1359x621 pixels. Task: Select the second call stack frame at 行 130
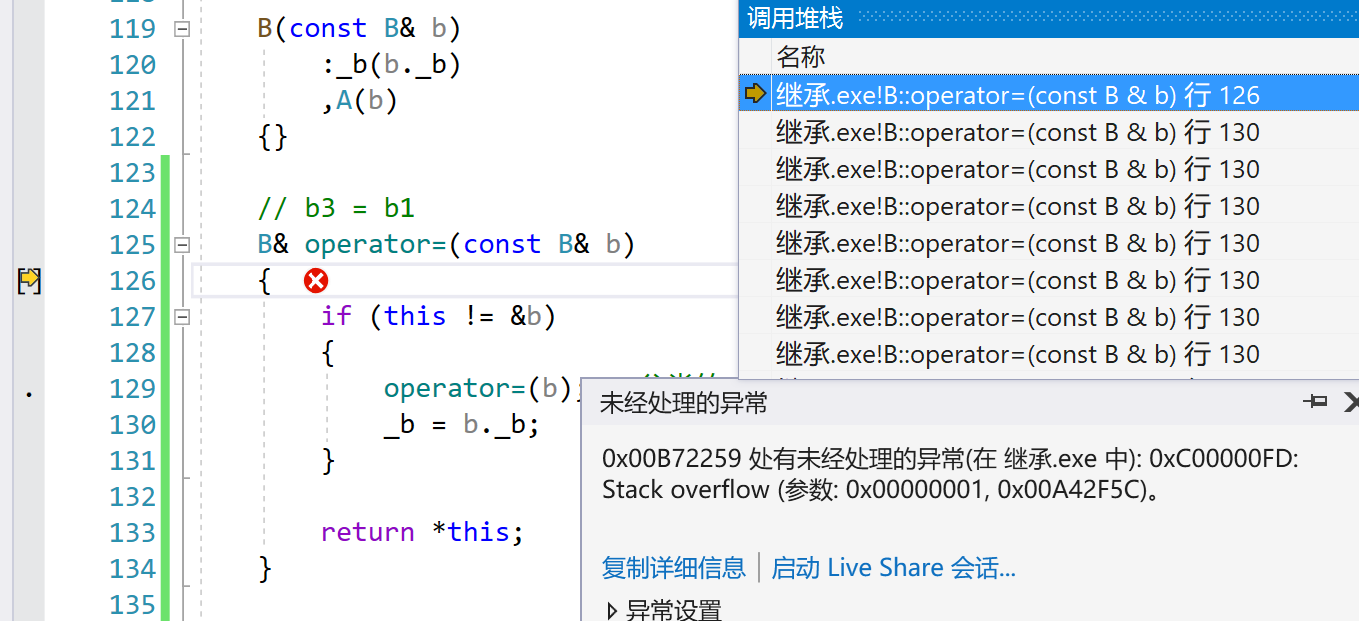[x=1000, y=130]
